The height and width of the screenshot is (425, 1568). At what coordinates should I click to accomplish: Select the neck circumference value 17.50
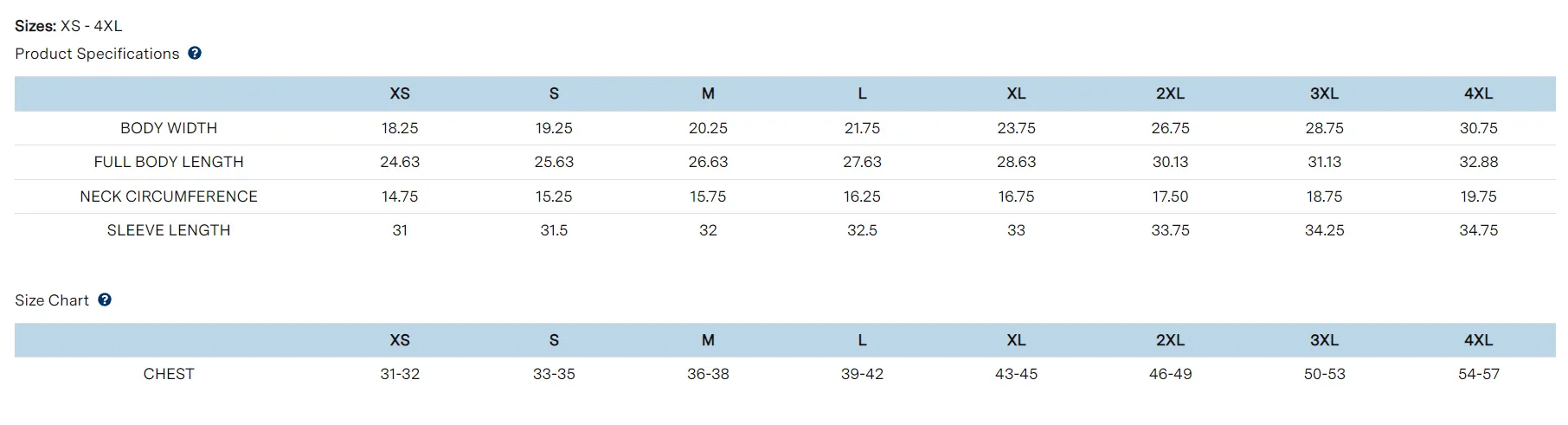(1170, 196)
